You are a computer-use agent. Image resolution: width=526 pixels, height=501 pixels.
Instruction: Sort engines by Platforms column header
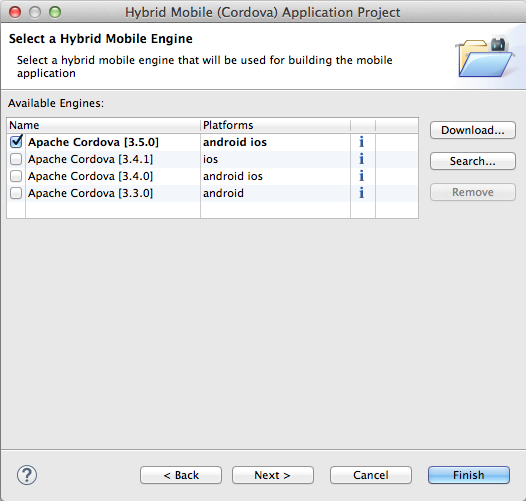[x=275, y=125]
